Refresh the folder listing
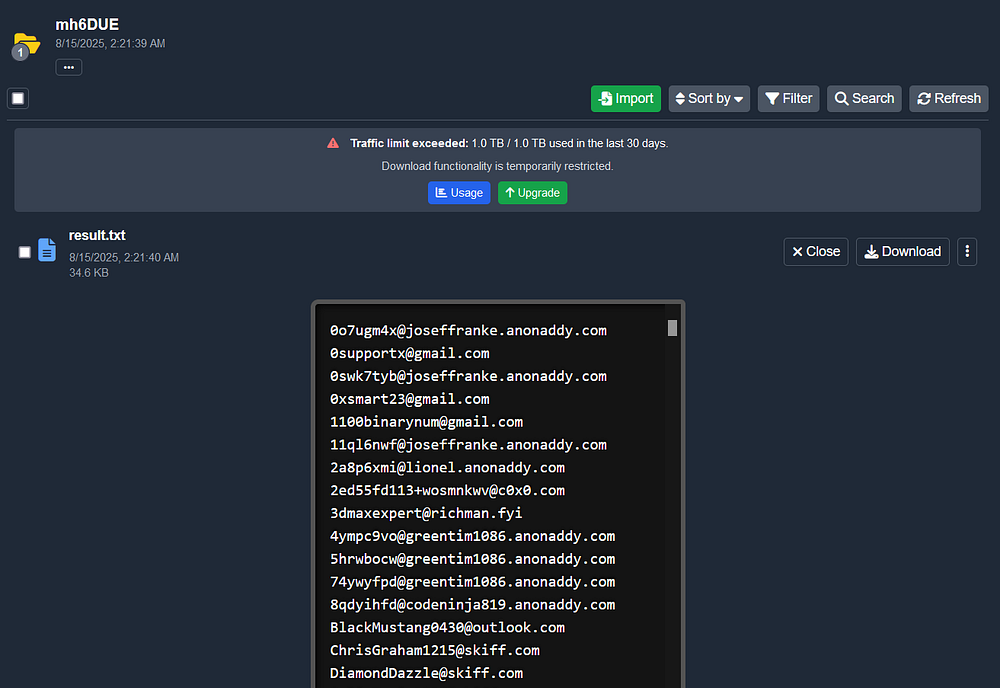This screenshot has width=1000, height=688. 949,98
